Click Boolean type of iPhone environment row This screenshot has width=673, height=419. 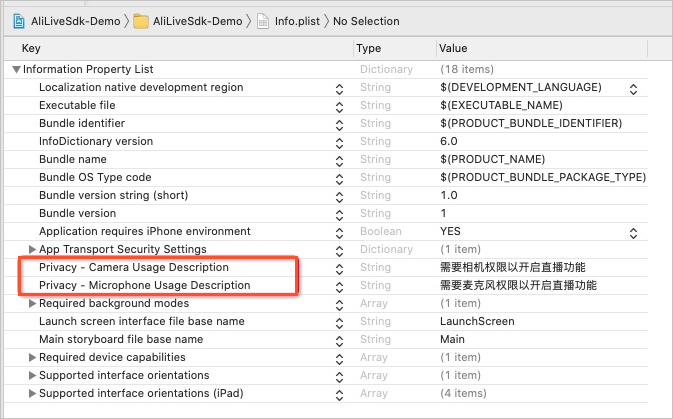pos(381,231)
